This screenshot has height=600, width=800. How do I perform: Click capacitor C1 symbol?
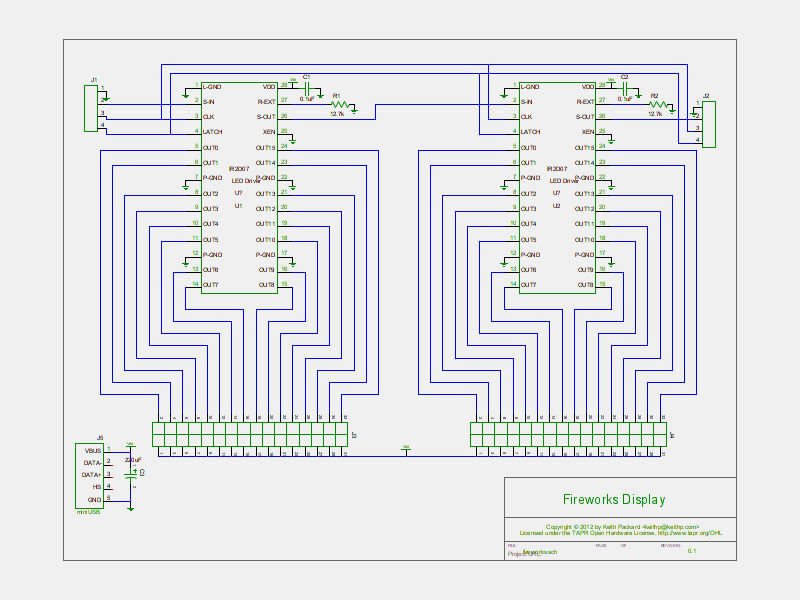tap(307, 88)
